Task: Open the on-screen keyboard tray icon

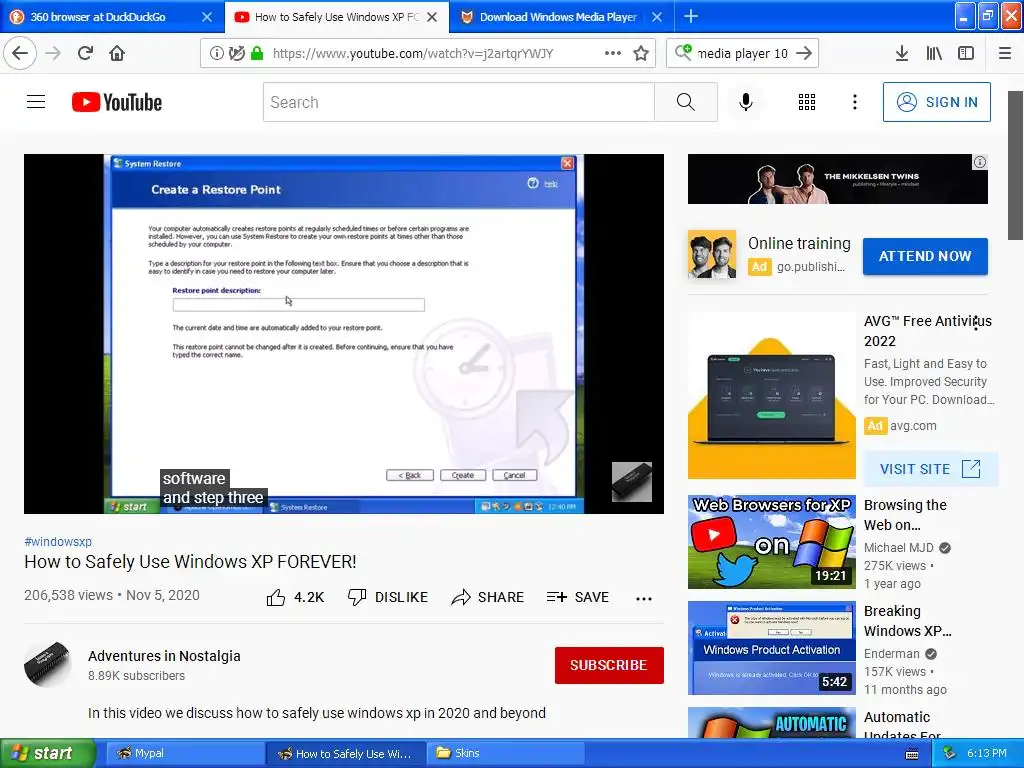Action: click(x=912, y=754)
